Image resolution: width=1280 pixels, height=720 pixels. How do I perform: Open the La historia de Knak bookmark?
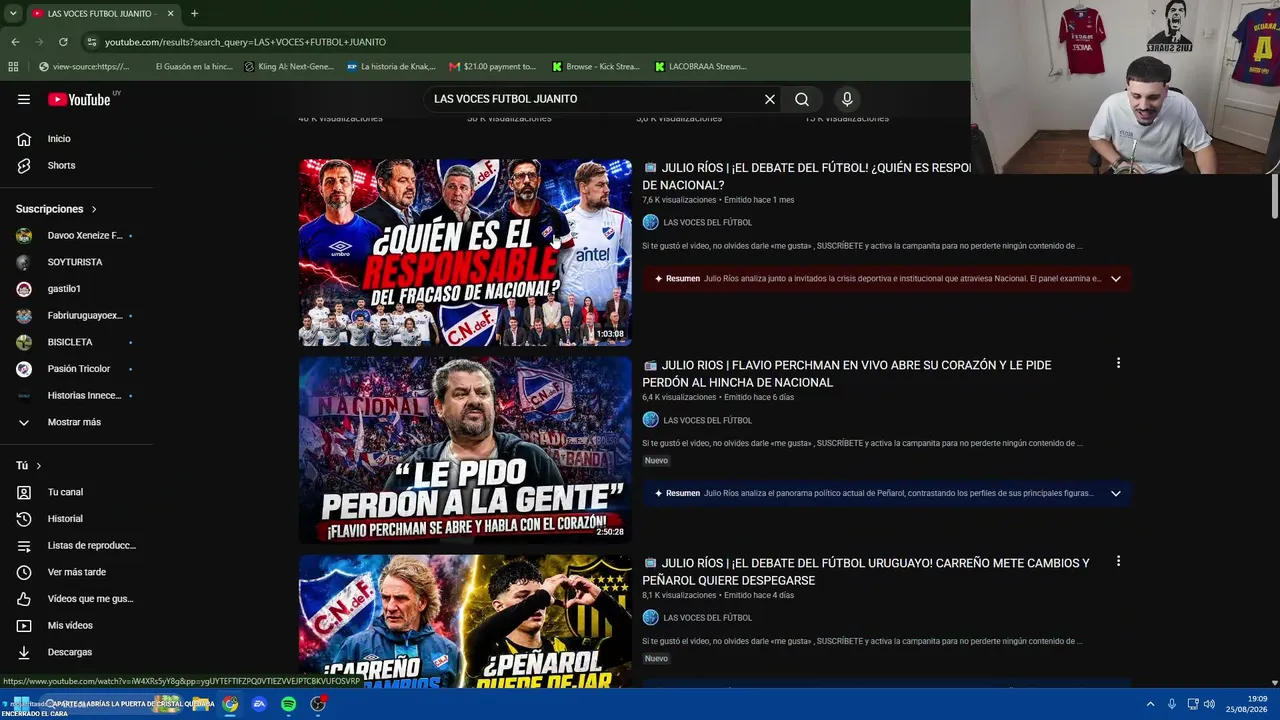coord(391,67)
